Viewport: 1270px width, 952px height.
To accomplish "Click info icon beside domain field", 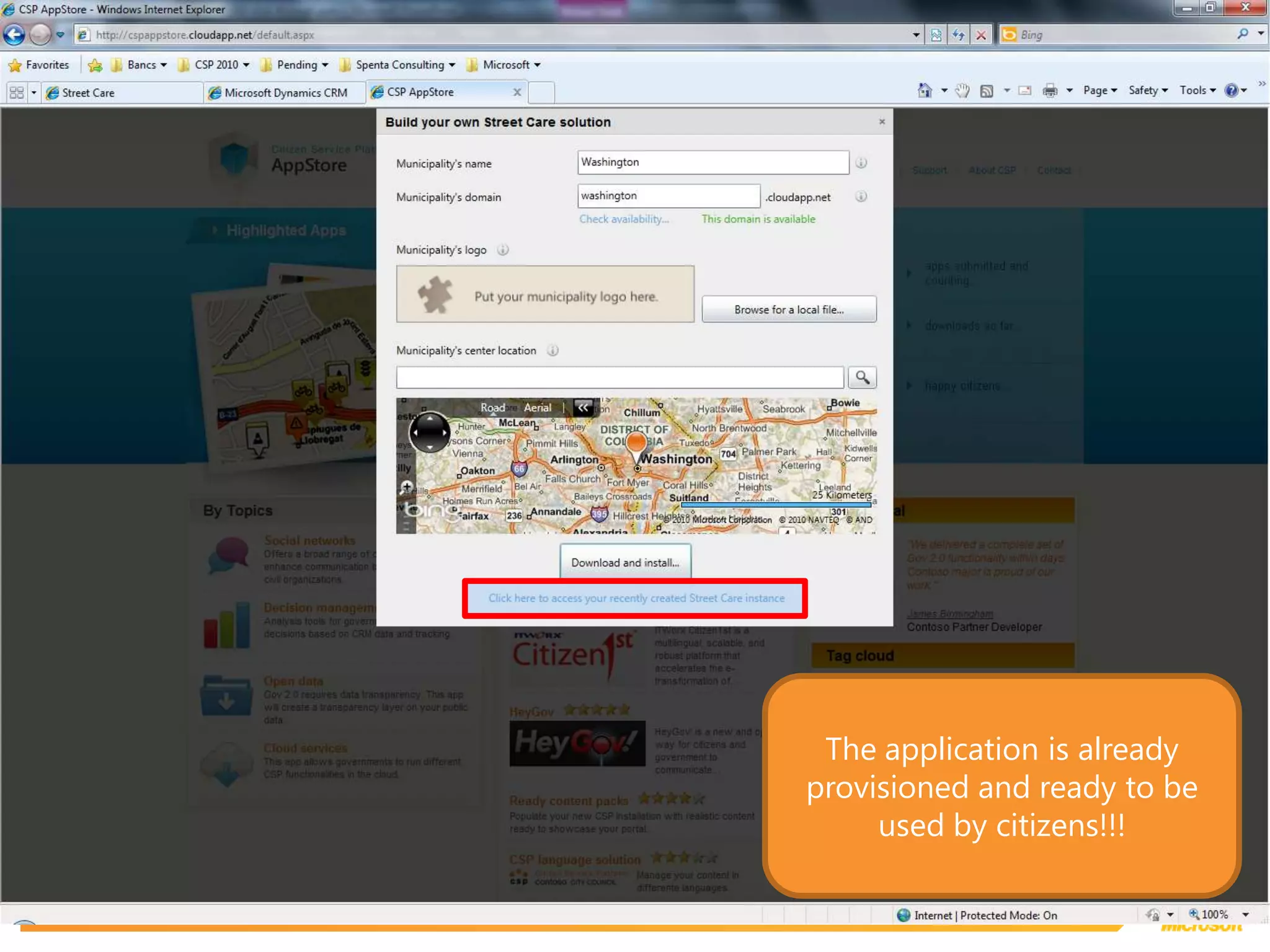I will click(x=861, y=196).
